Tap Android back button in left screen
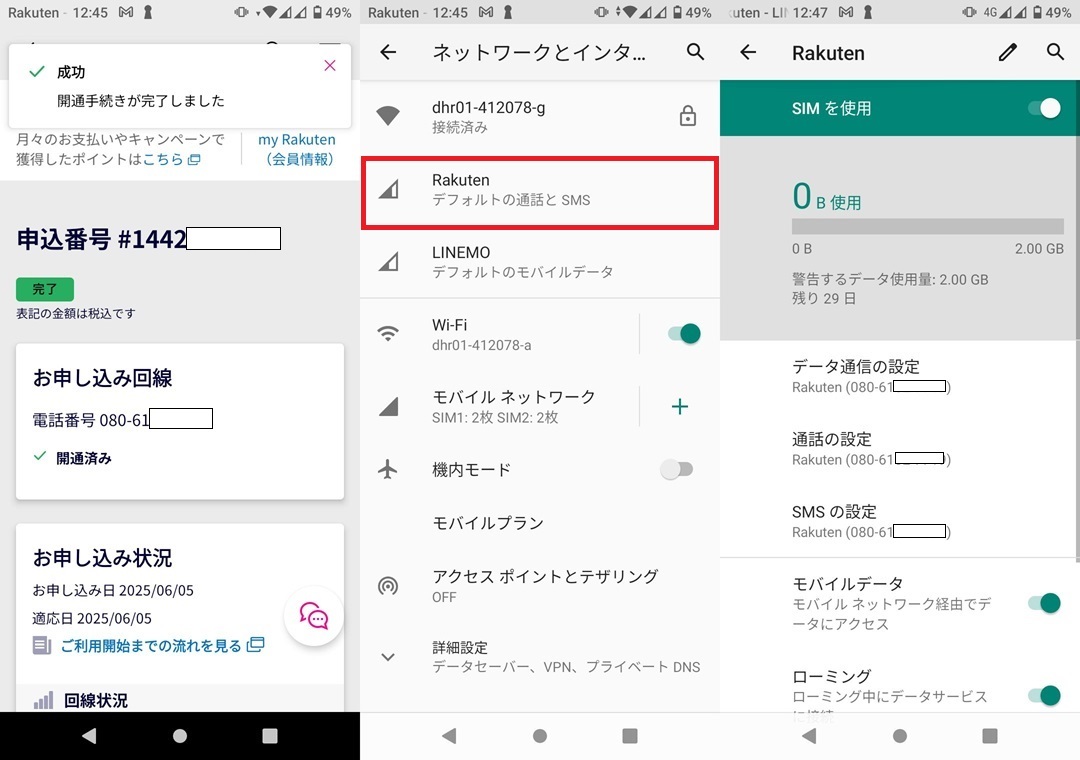The height and width of the screenshot is (760, 1080). (90, 736)
